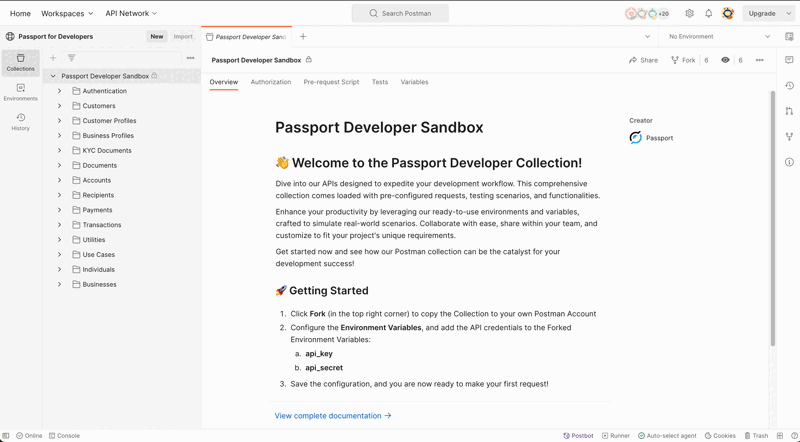Expand the KYC Documents folder
This screenshot has height=442, width=800.
[59, 151]
